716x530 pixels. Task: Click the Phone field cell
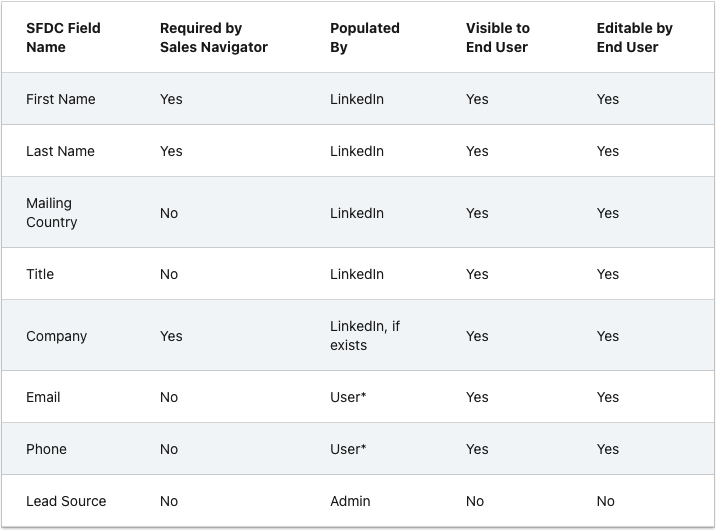[x=46, y=449]
